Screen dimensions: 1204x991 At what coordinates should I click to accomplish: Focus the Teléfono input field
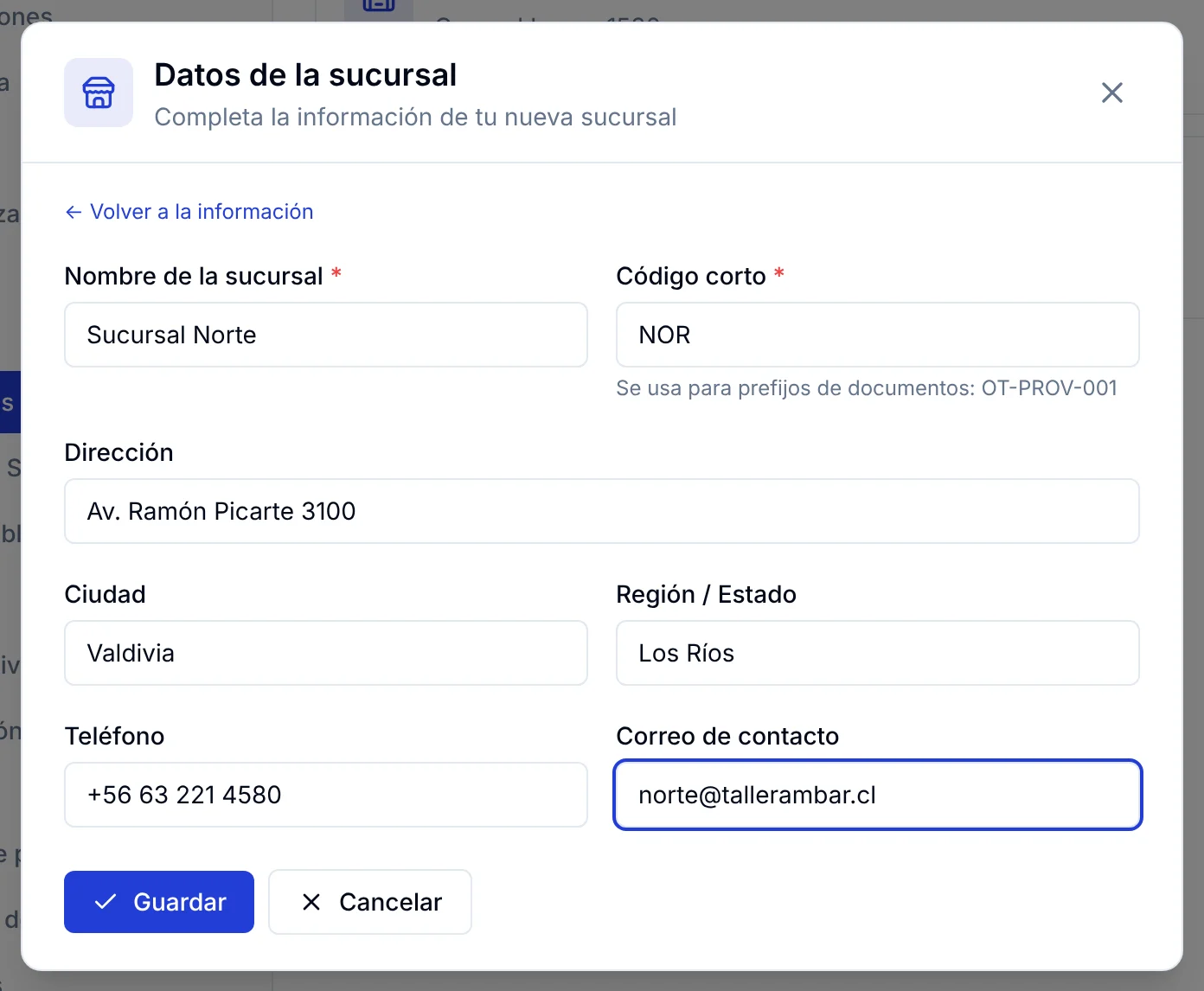coord(326,795)
